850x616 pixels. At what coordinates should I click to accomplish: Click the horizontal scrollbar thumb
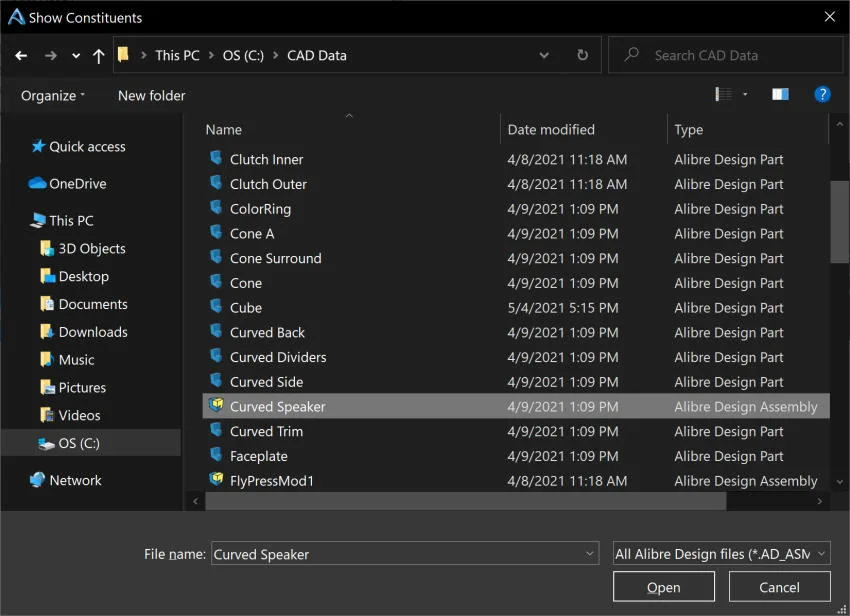[x=465, y=501]
